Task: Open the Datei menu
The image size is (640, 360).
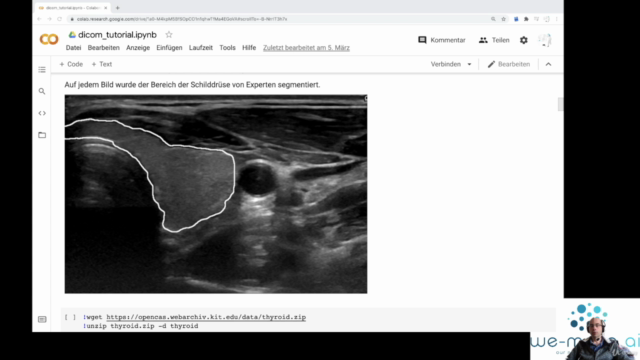Action: [x=73, y=48]
